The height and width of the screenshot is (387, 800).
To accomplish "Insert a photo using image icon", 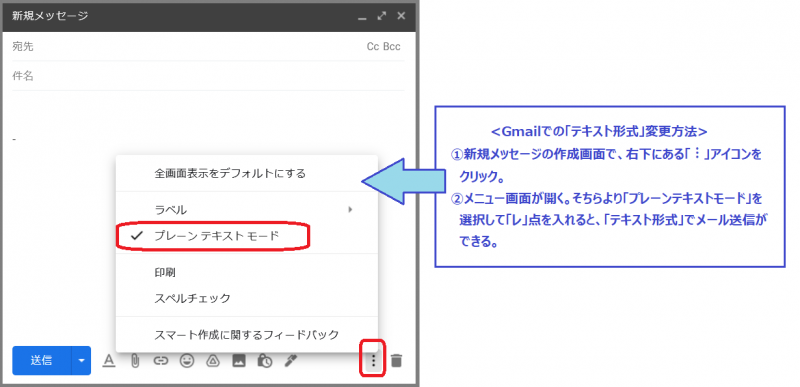I will point(239,361).
